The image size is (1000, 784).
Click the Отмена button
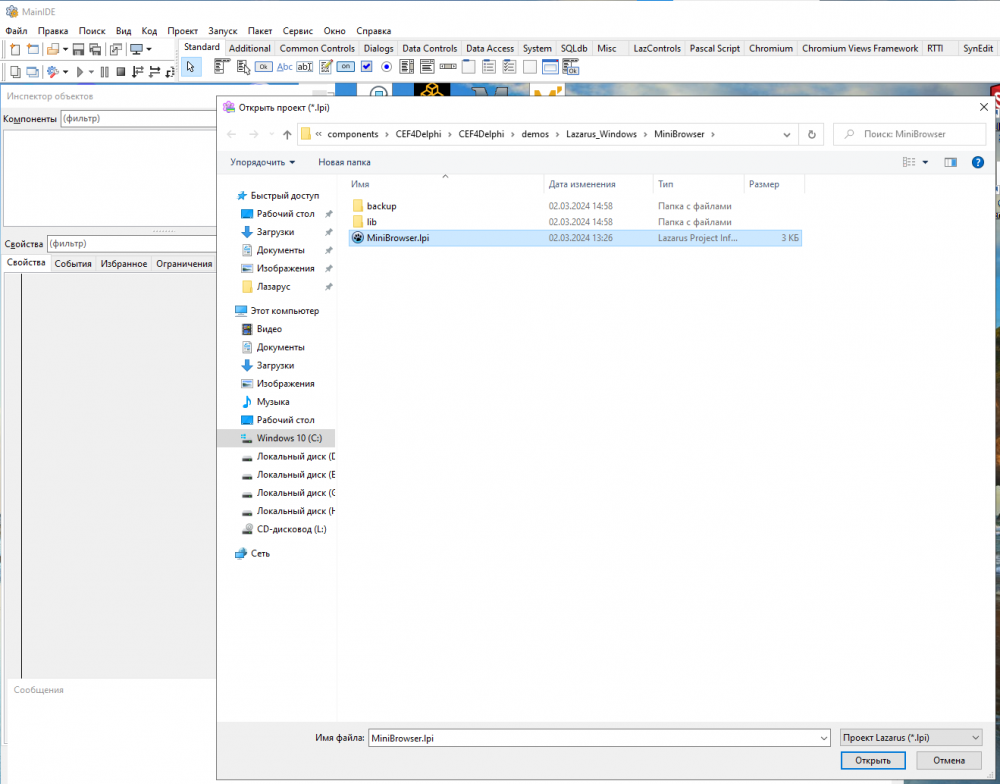pyautogui.click(x=949, y=761)
